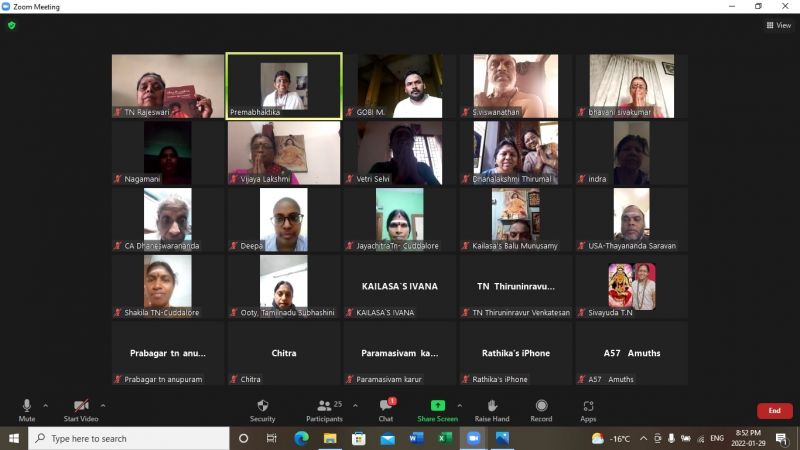Open Microsoft Store from taskbar
The width and height of the screenshot is (800, 450).
[x=359, y=438]
